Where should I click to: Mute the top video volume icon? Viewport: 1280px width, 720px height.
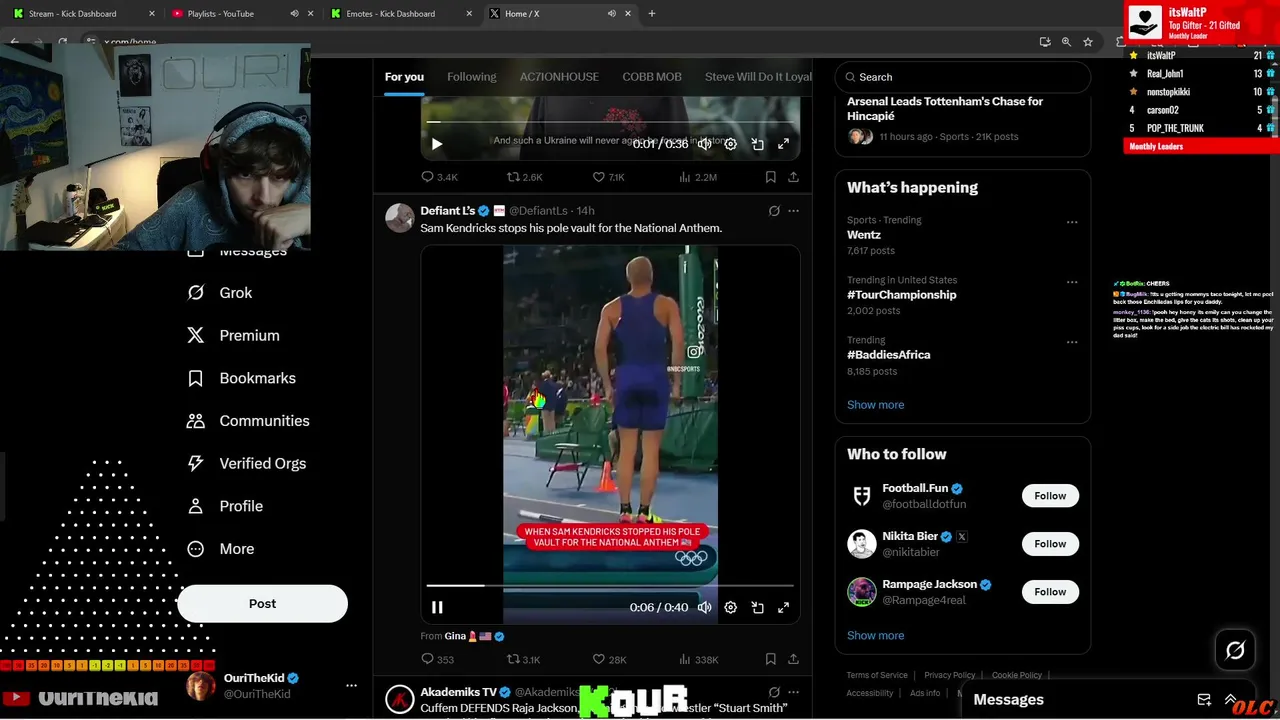[x=705, y=144]
